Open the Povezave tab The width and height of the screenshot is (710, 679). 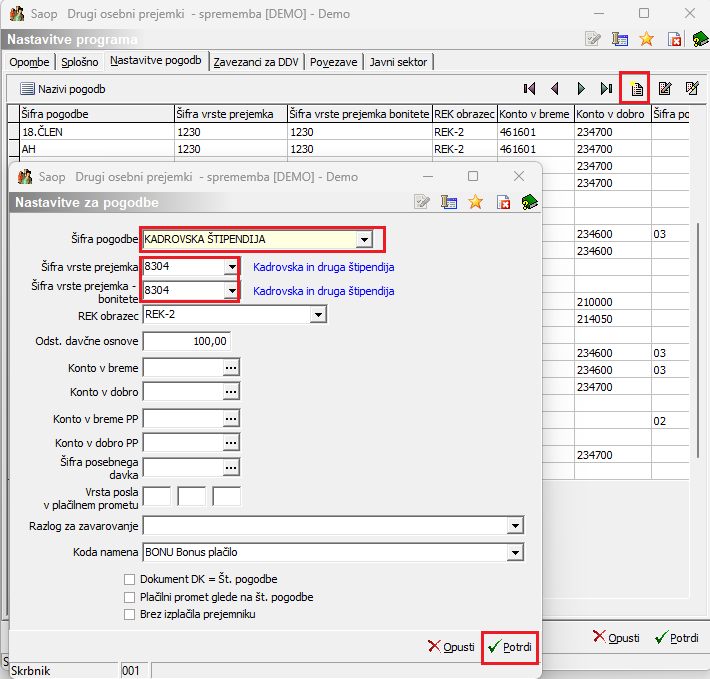334,62
